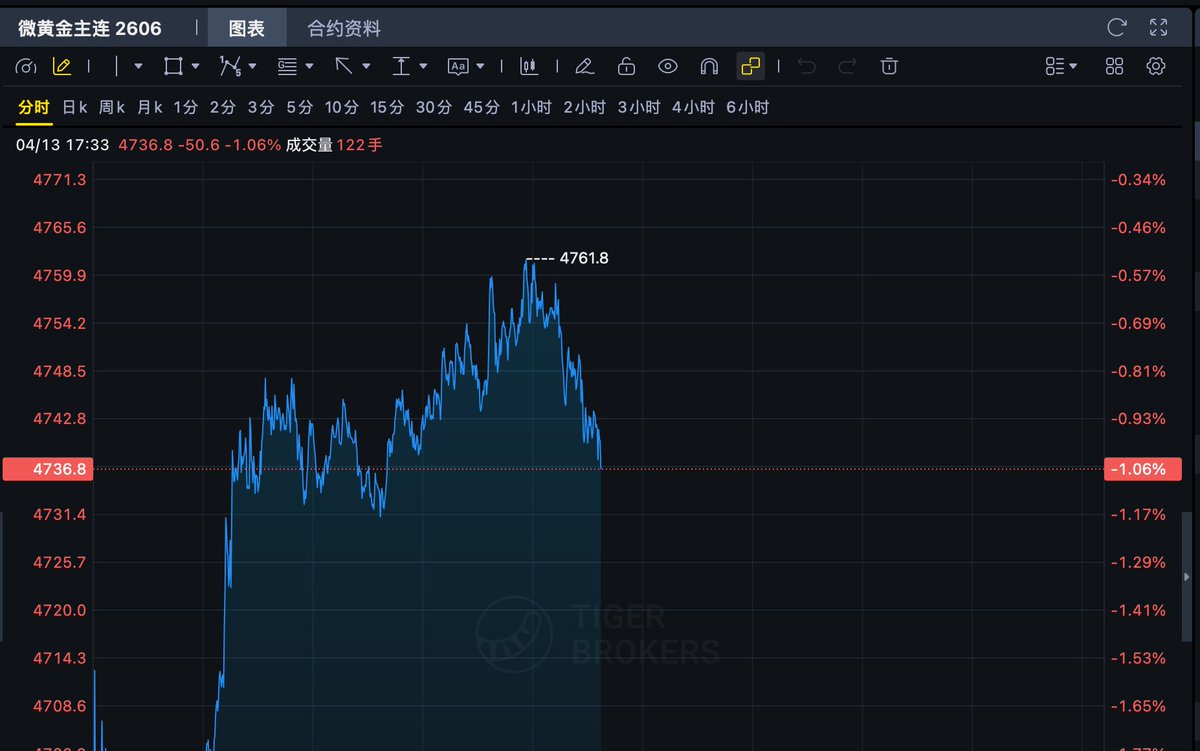1200x751 pixels.
Task: Switch to the 合约资料 tab
Action: [344, 28]
